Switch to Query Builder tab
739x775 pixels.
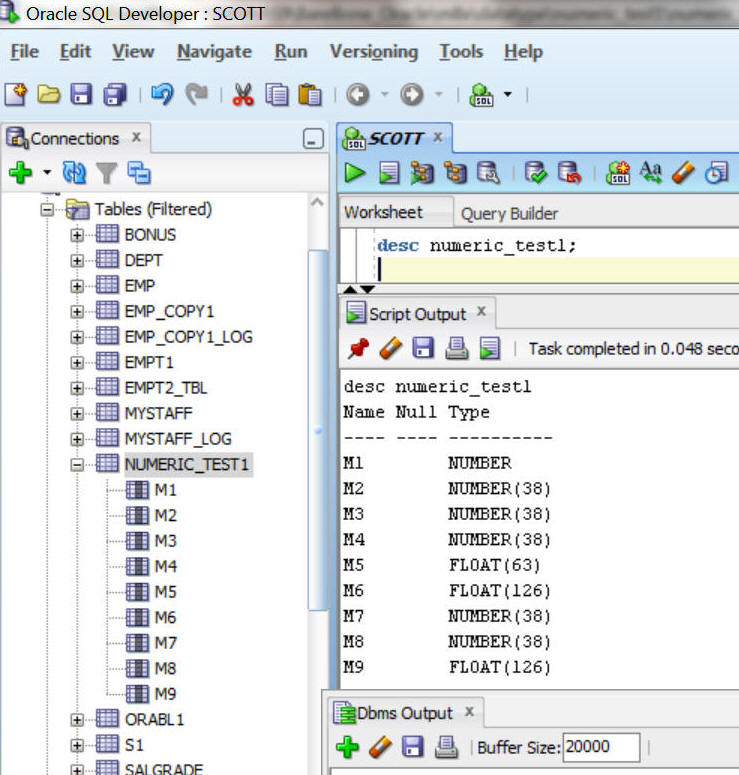(509, 214)
